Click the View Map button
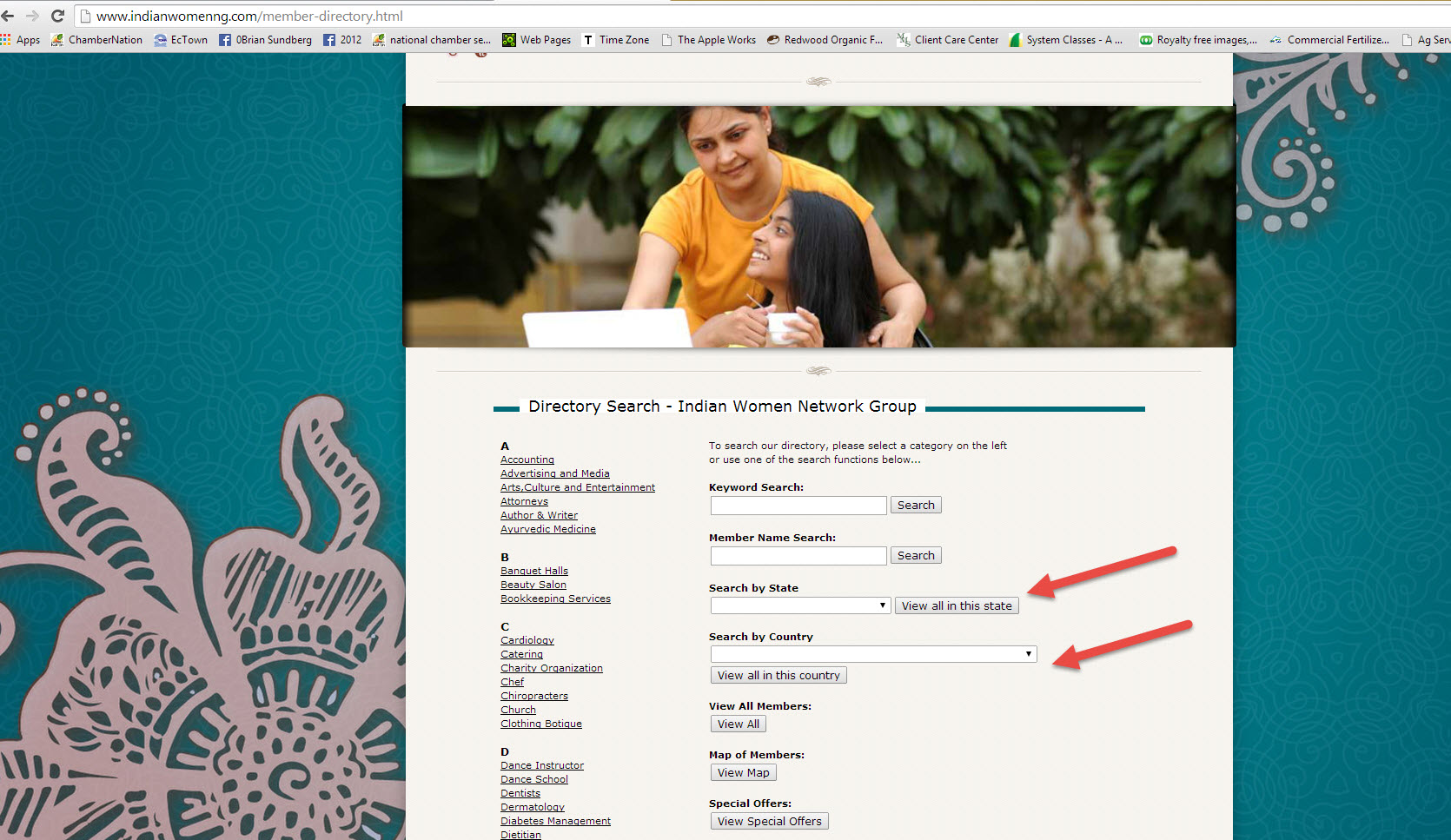Image resolution: width=1451 pixels, height=840 pixels. pyautogui.click(x=744, y=773)
